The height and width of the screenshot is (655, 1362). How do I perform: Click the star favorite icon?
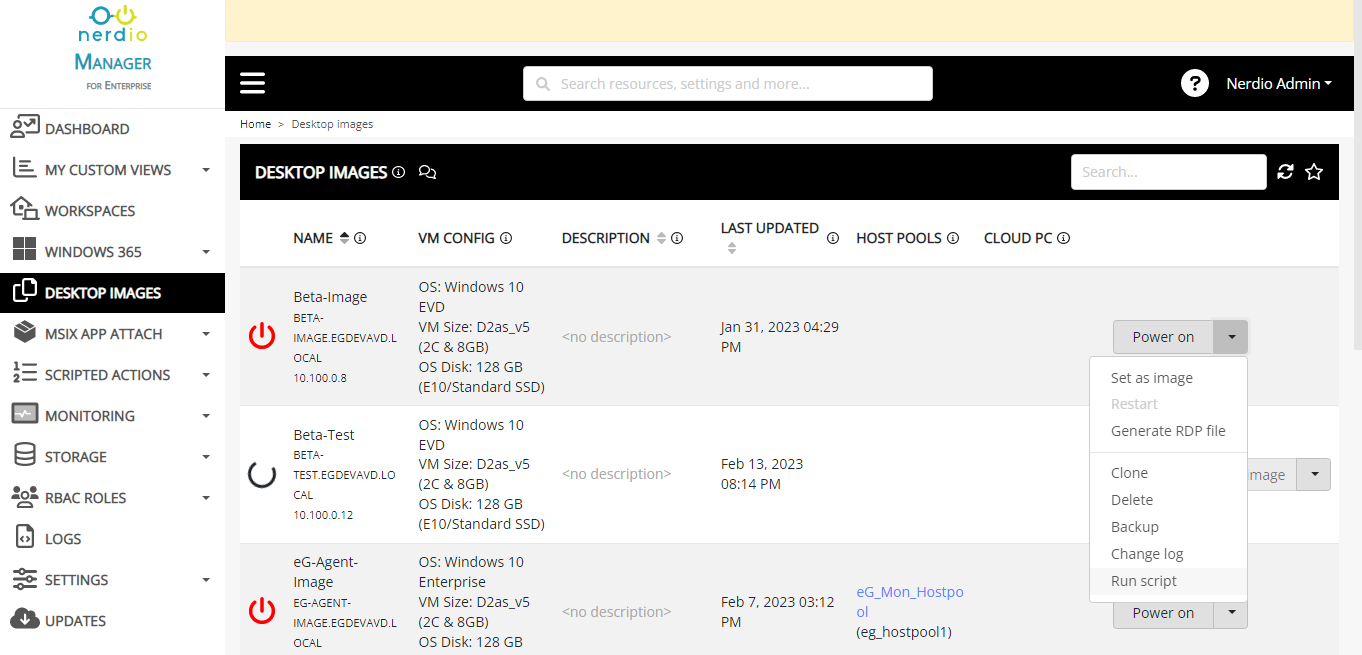[x=1314, y=172]
